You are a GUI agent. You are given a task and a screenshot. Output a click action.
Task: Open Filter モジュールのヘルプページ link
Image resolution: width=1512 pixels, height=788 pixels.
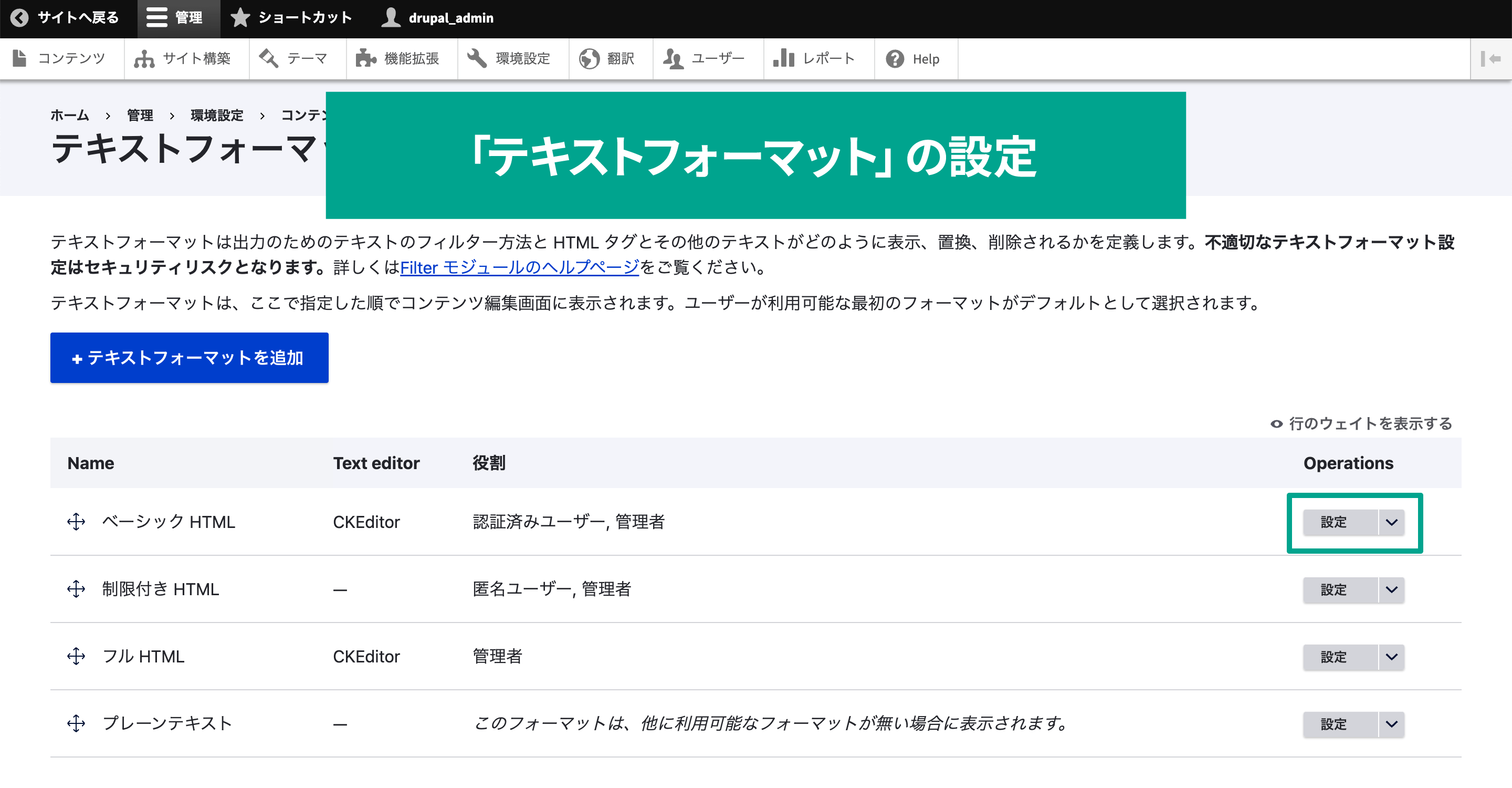click(519, 267)
